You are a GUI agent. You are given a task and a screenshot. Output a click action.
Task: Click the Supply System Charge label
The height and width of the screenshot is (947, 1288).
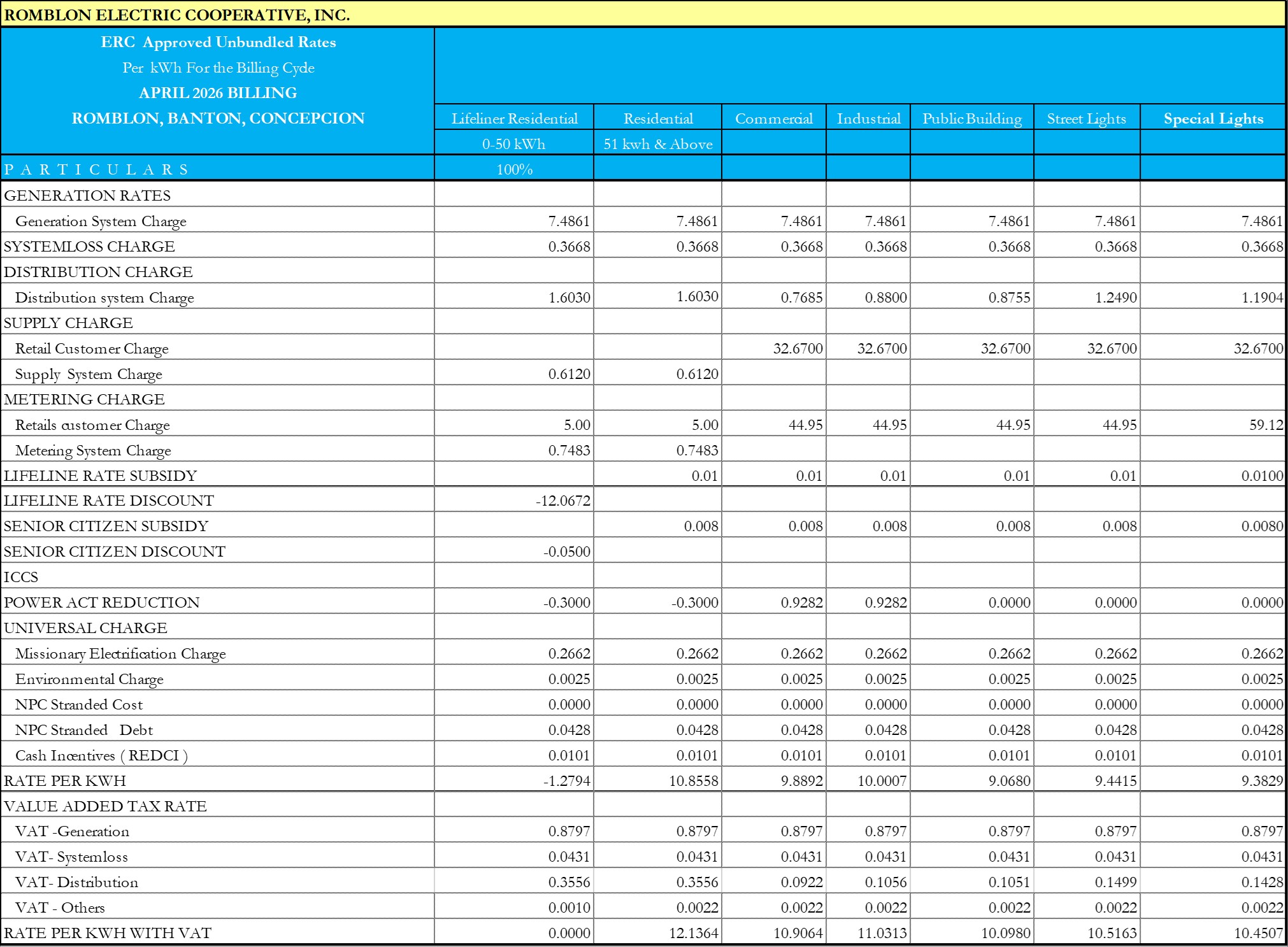89,374
